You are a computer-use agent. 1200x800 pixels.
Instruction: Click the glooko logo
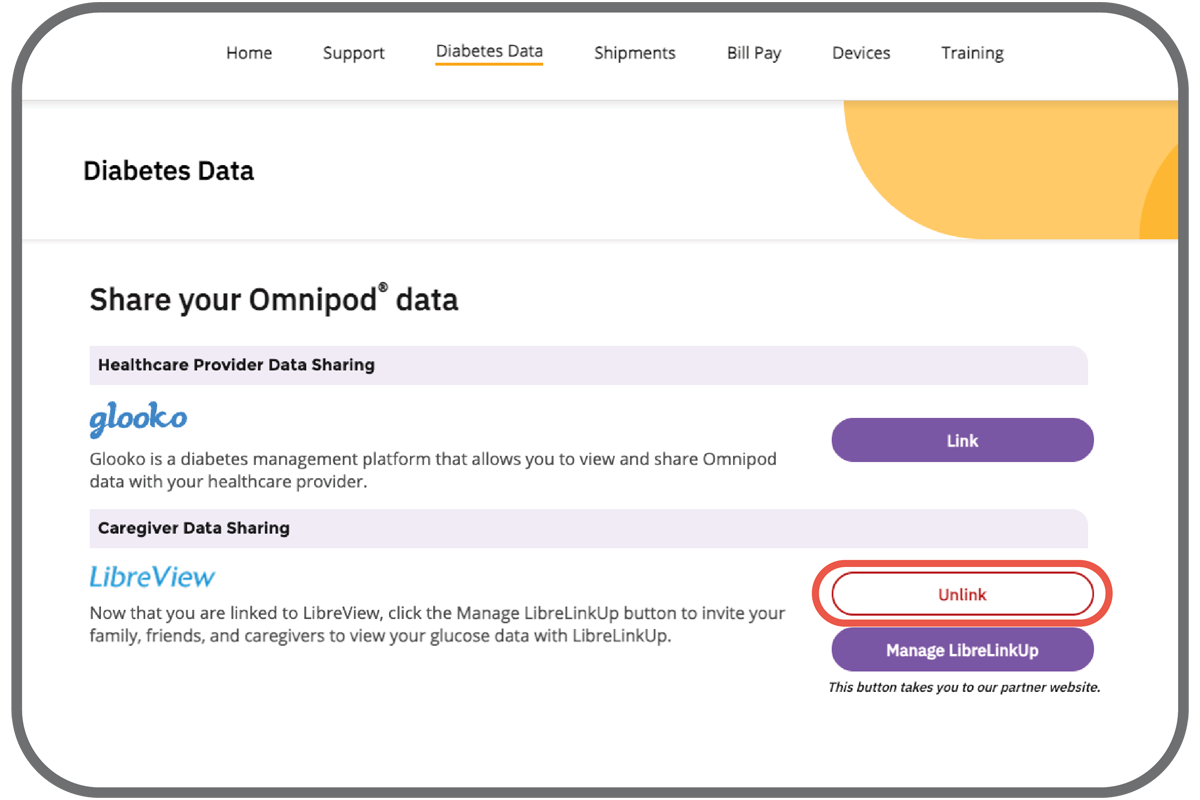(138, 420)
